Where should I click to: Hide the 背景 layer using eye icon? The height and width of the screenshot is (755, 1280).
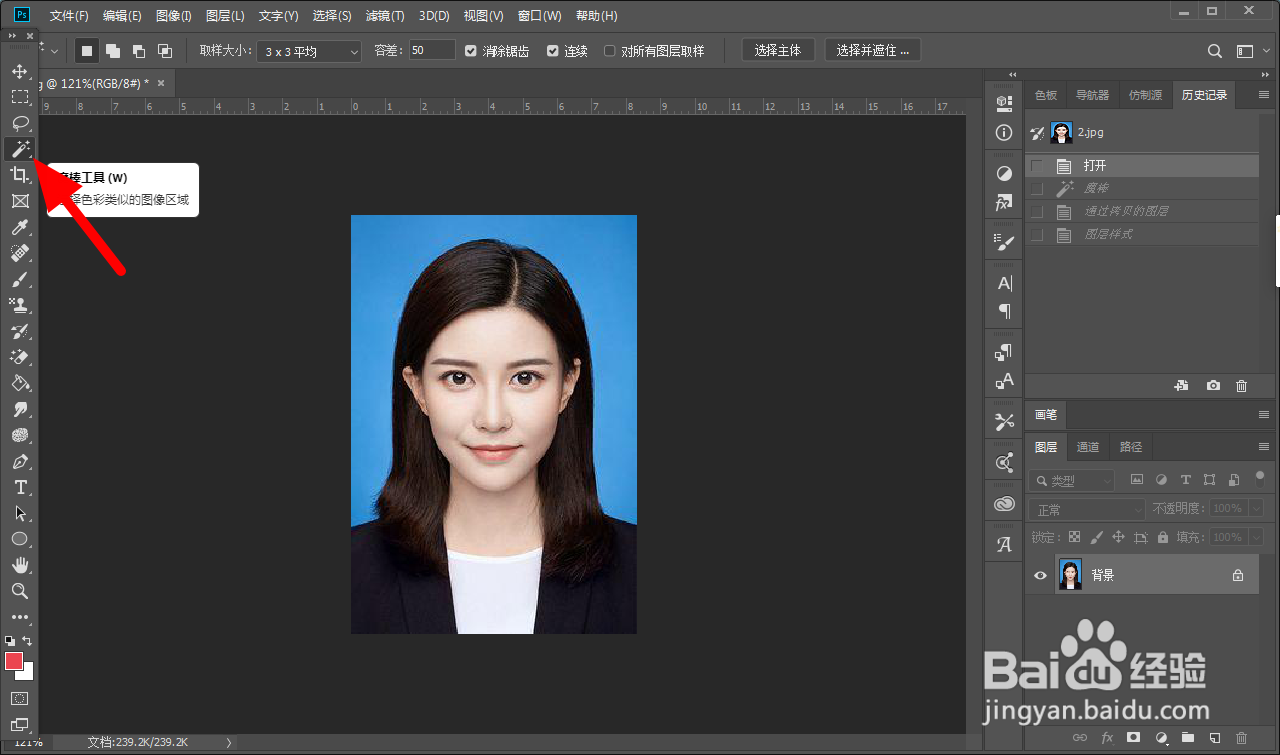point(1040,575)
